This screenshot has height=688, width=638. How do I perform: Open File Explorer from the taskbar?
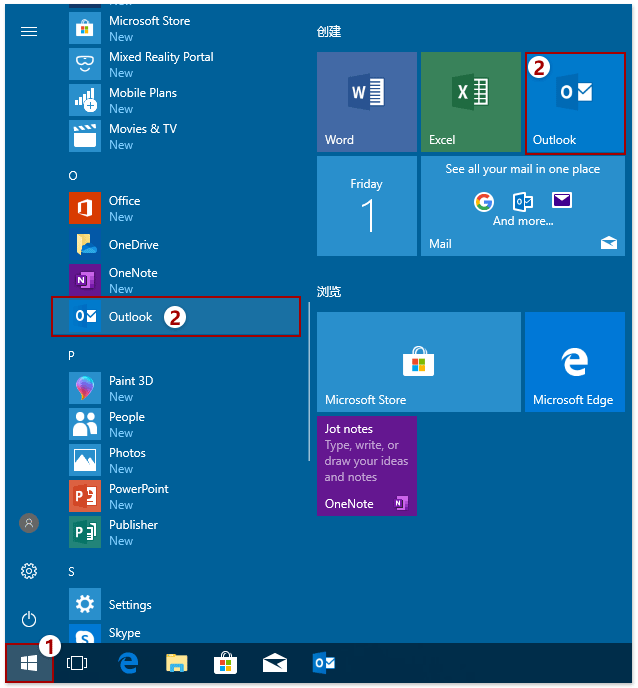click(177, 663)
